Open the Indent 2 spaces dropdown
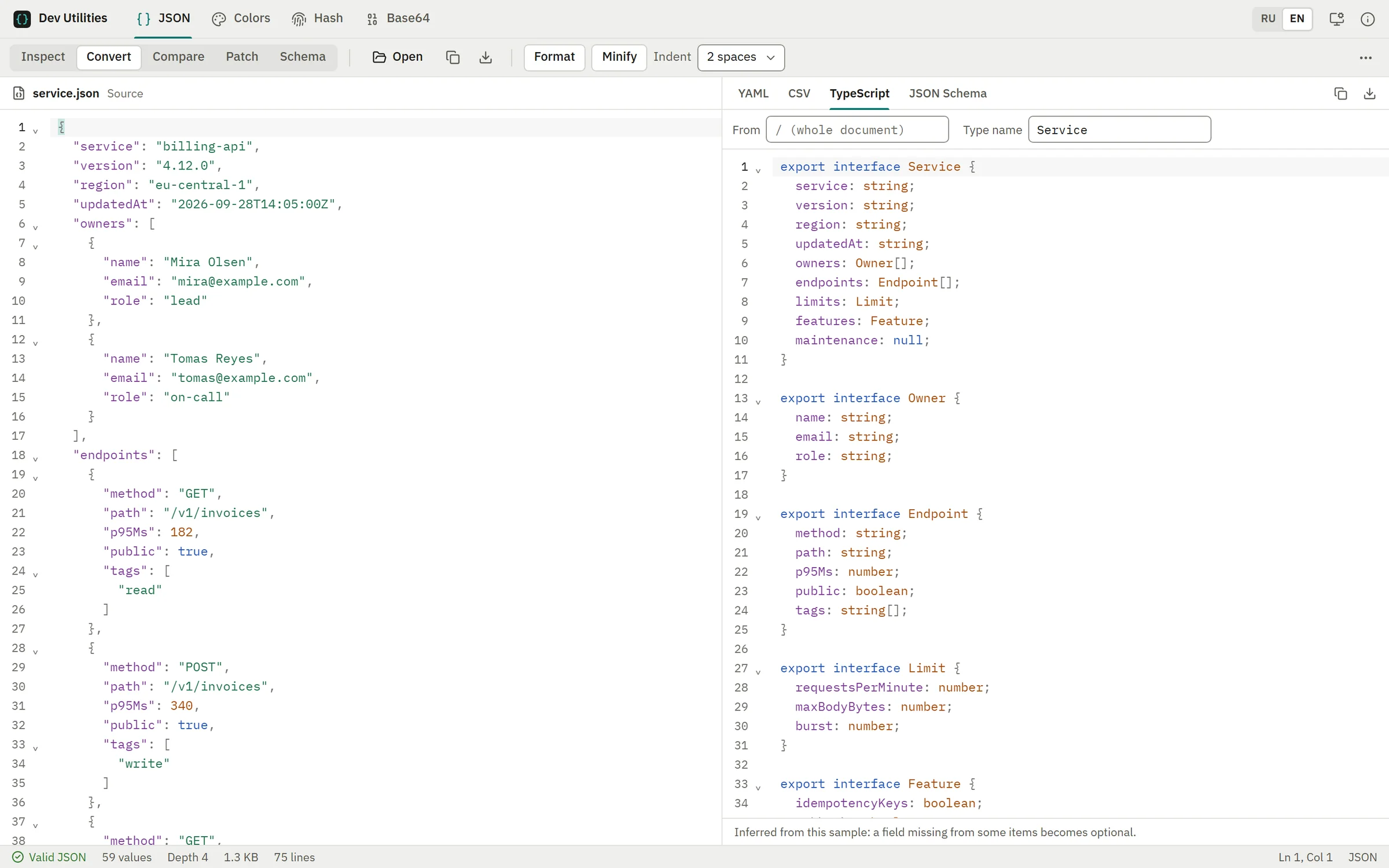 pyautogui.click(x=741, y=57)
